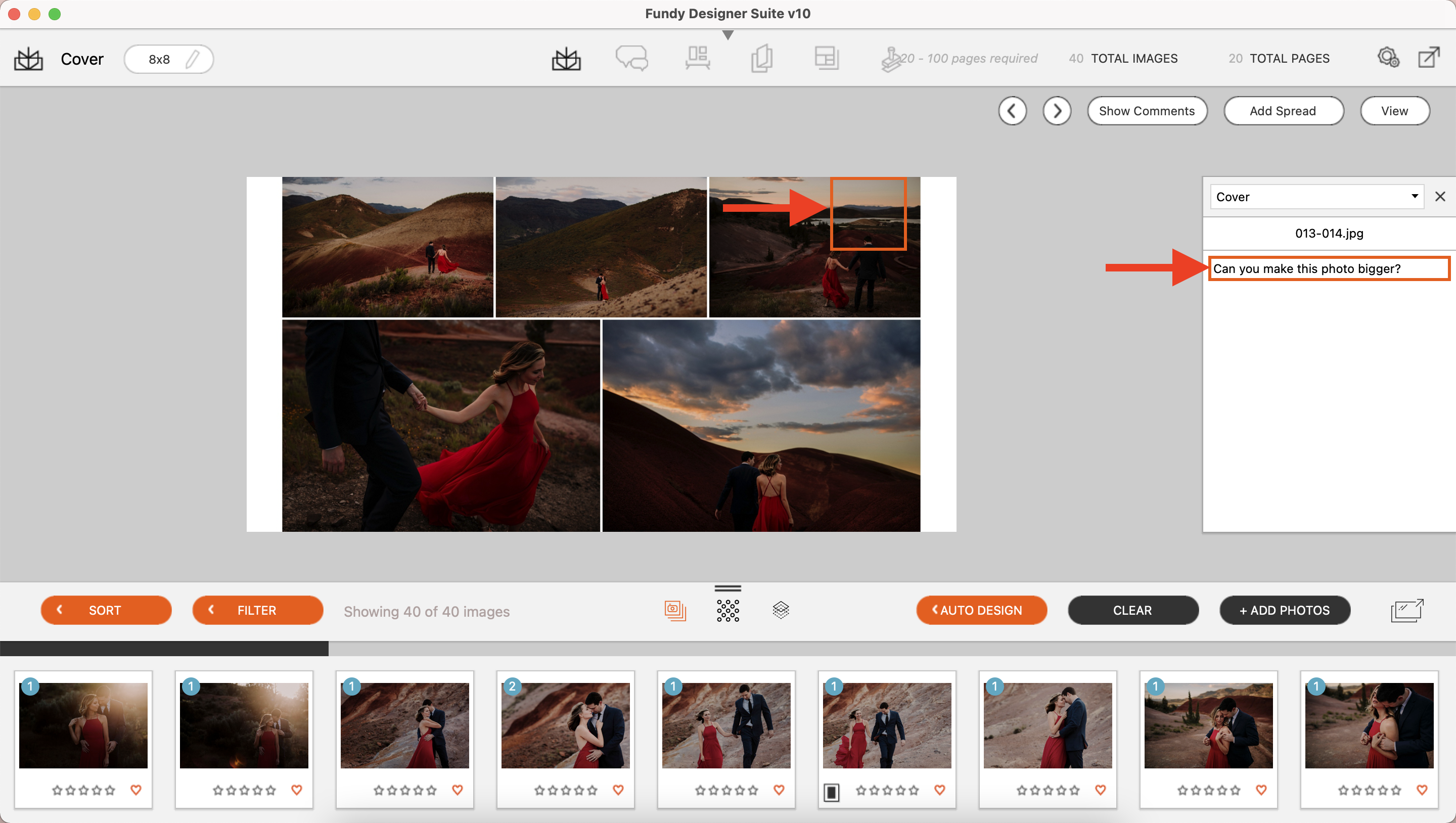Open the Card Designer icon

point(762,58)
